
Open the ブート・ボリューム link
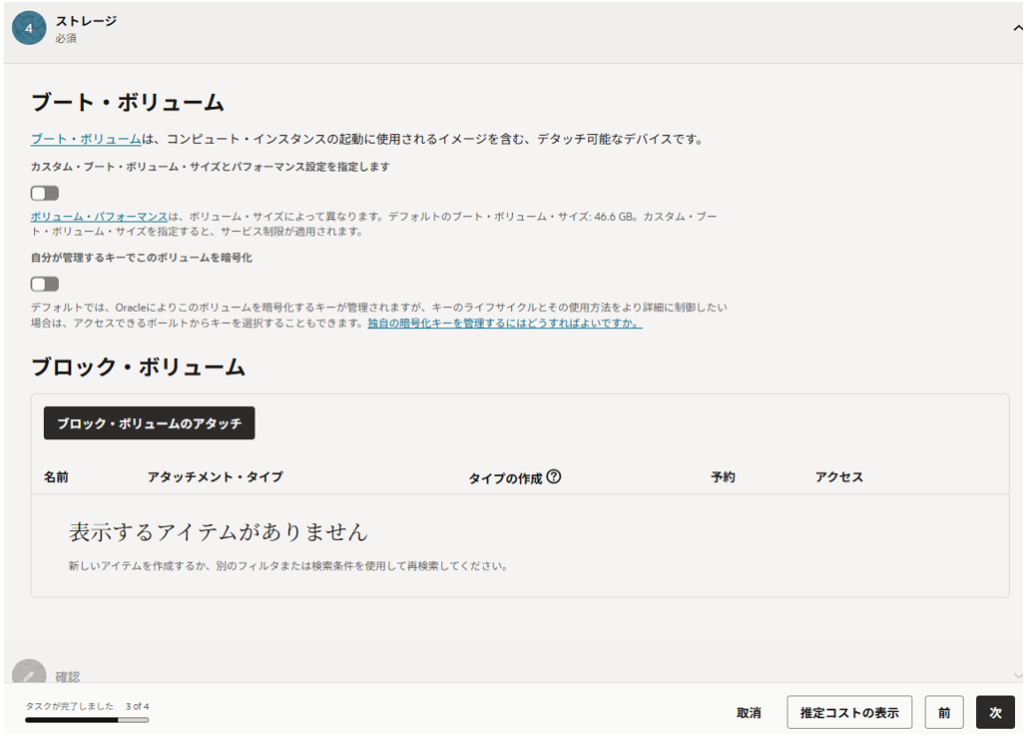[85, 139]
